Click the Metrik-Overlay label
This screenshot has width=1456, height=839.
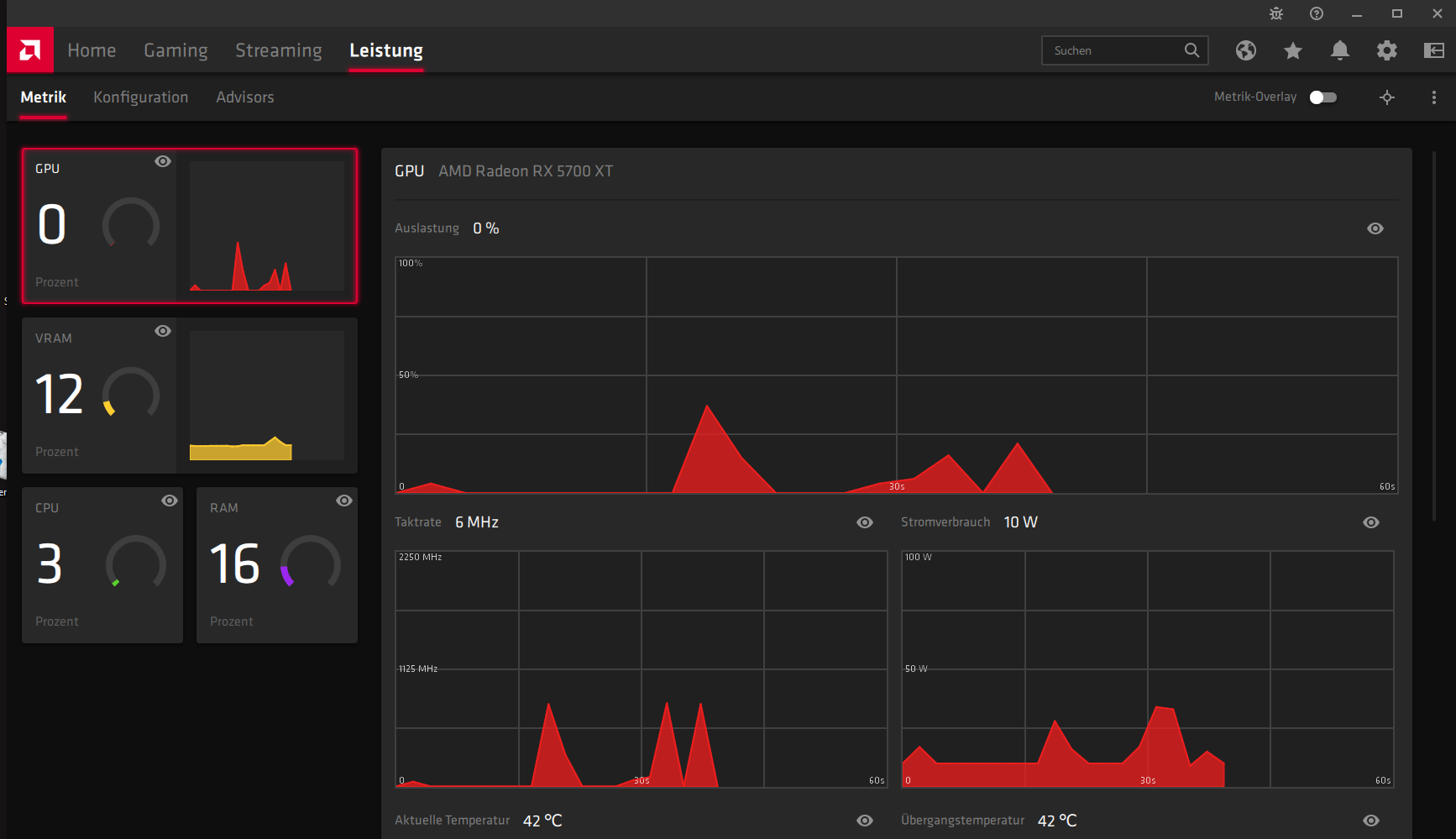[1255, 97]
